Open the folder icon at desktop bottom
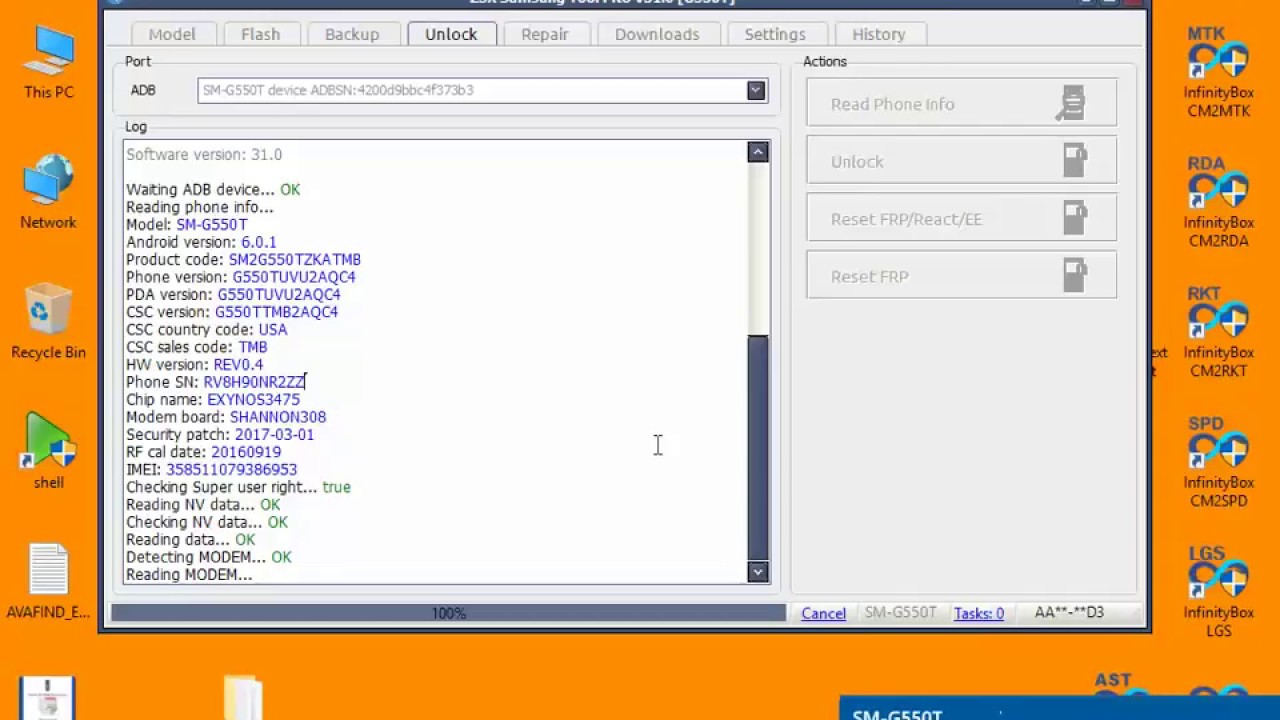 point(242,698)
